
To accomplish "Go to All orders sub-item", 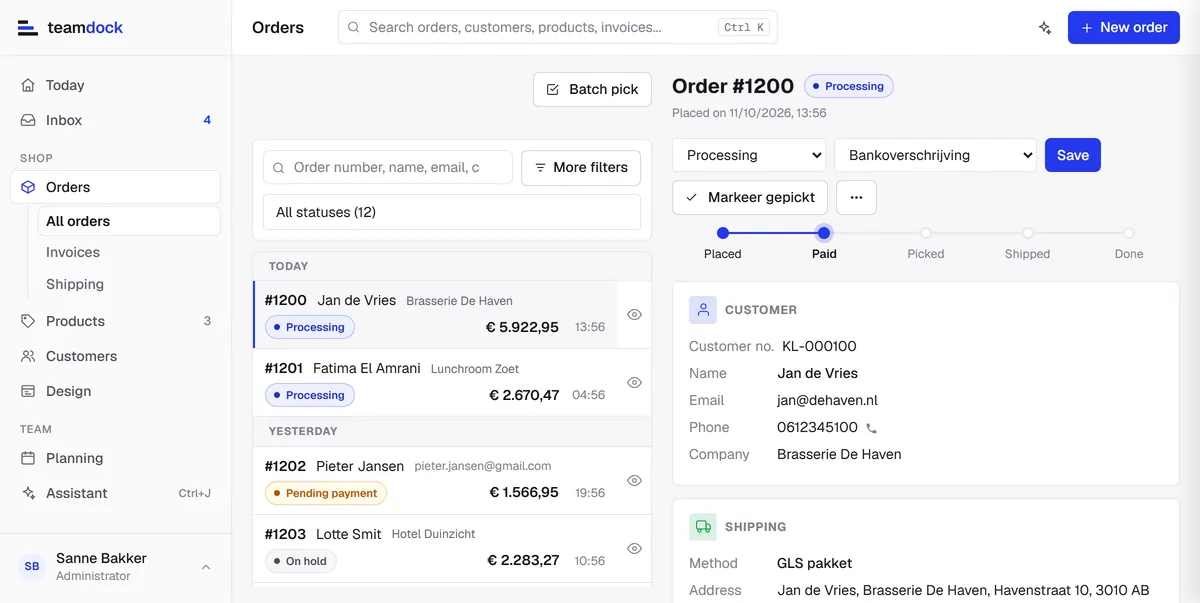I will [129, 221].
